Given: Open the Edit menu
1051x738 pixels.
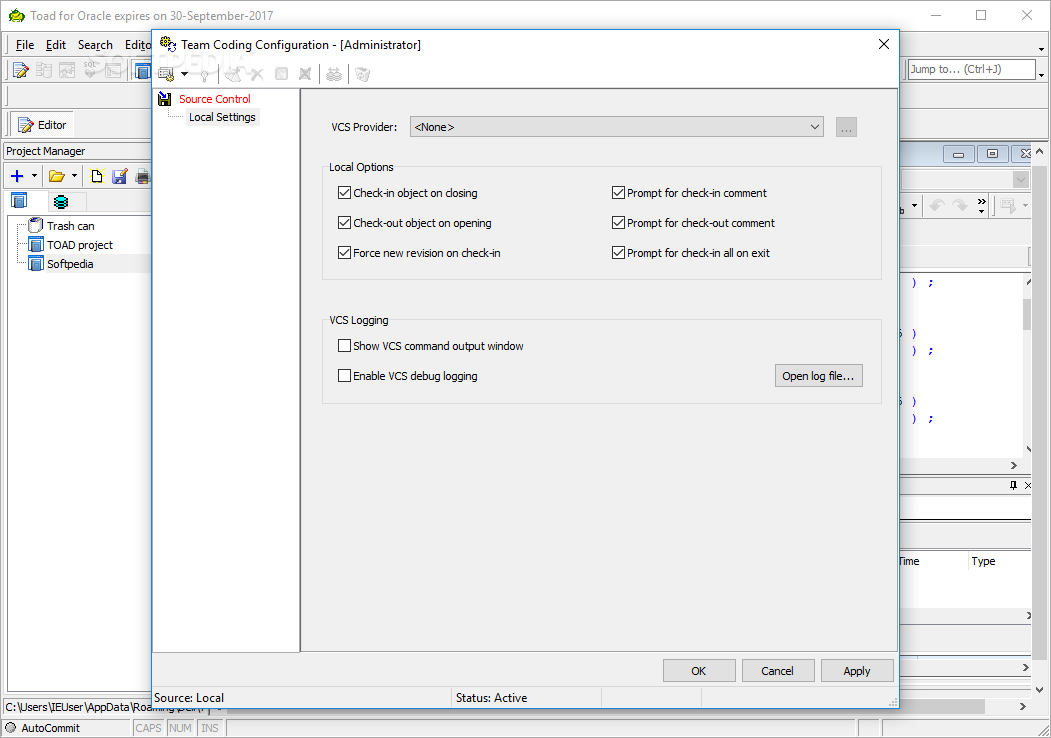Looking at the screenshot, I should coord(56,45).
